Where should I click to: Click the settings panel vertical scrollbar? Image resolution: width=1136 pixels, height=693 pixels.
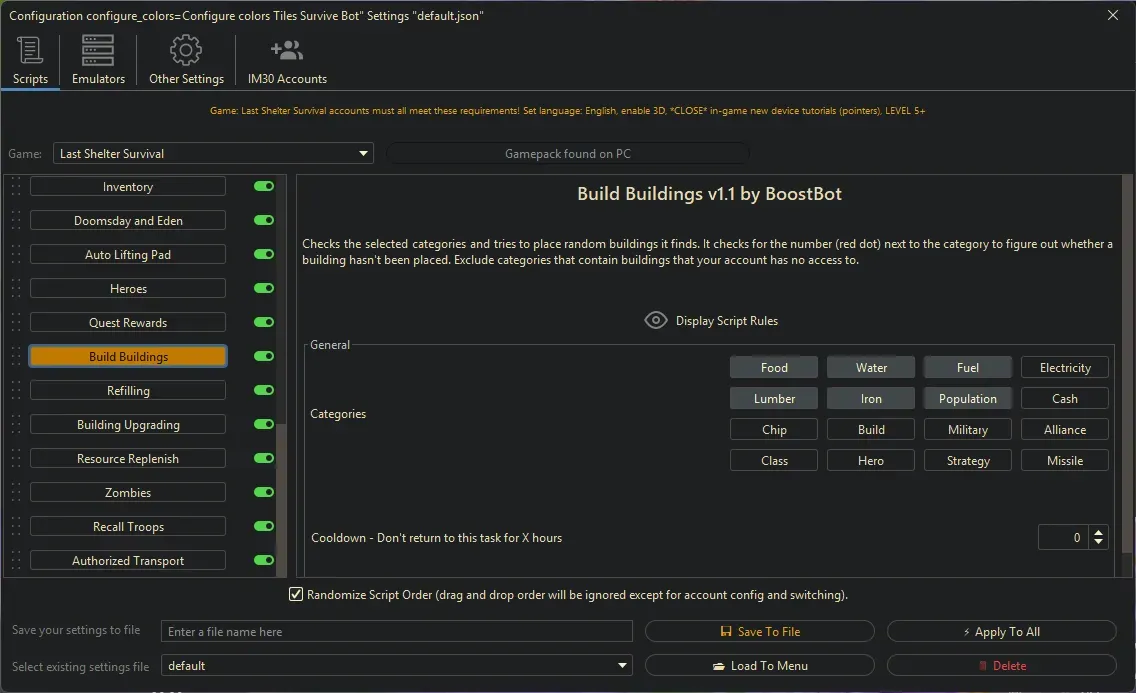tap(1127, 362)
